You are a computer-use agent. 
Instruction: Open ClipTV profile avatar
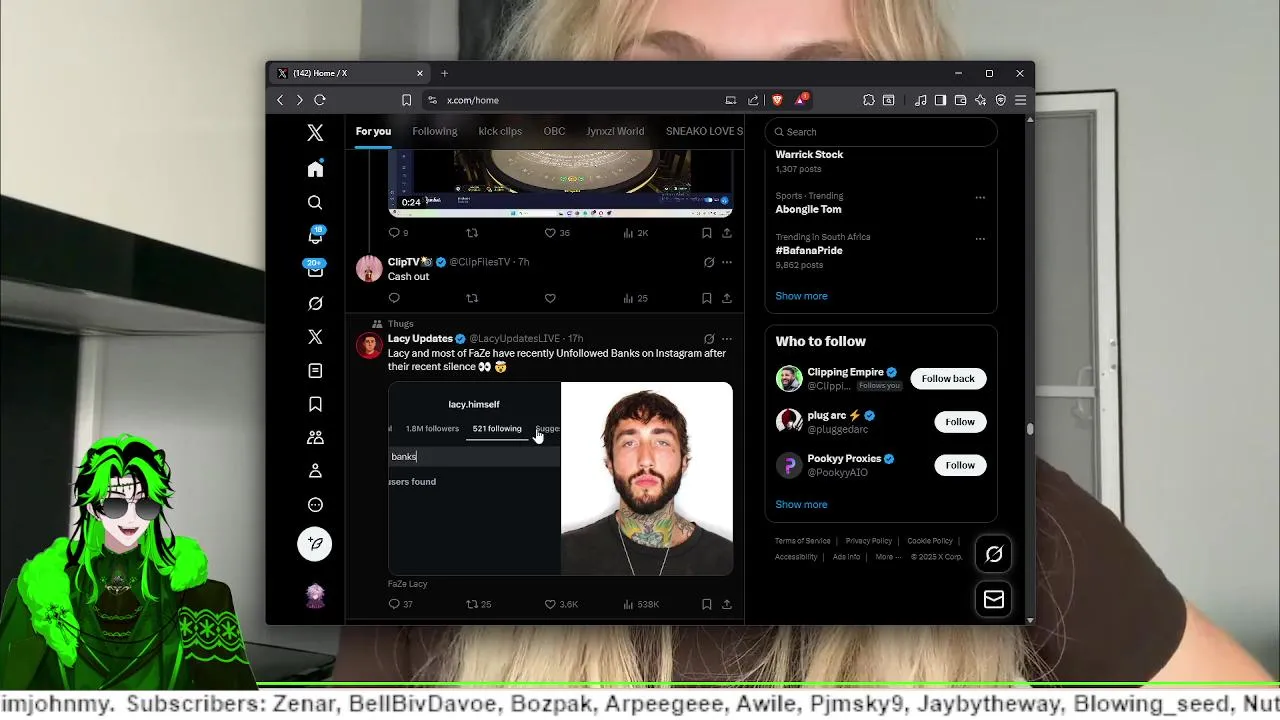point(369,269)
